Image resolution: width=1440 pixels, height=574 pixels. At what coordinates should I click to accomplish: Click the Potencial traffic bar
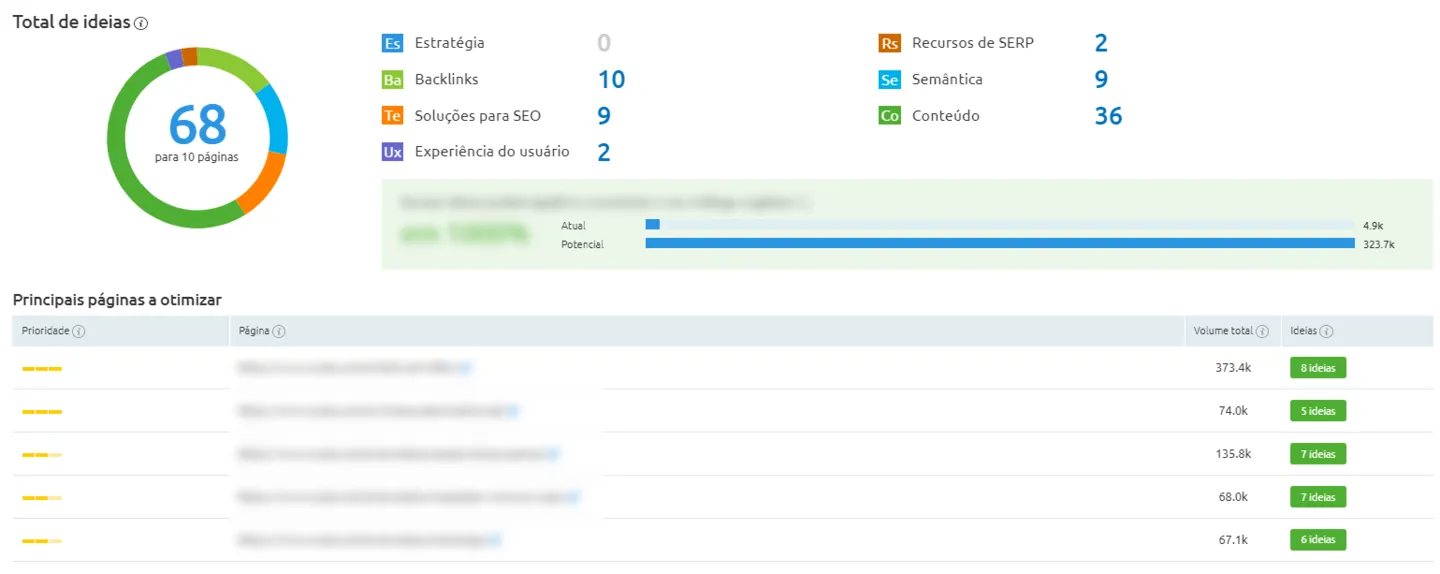[1000, 243]
